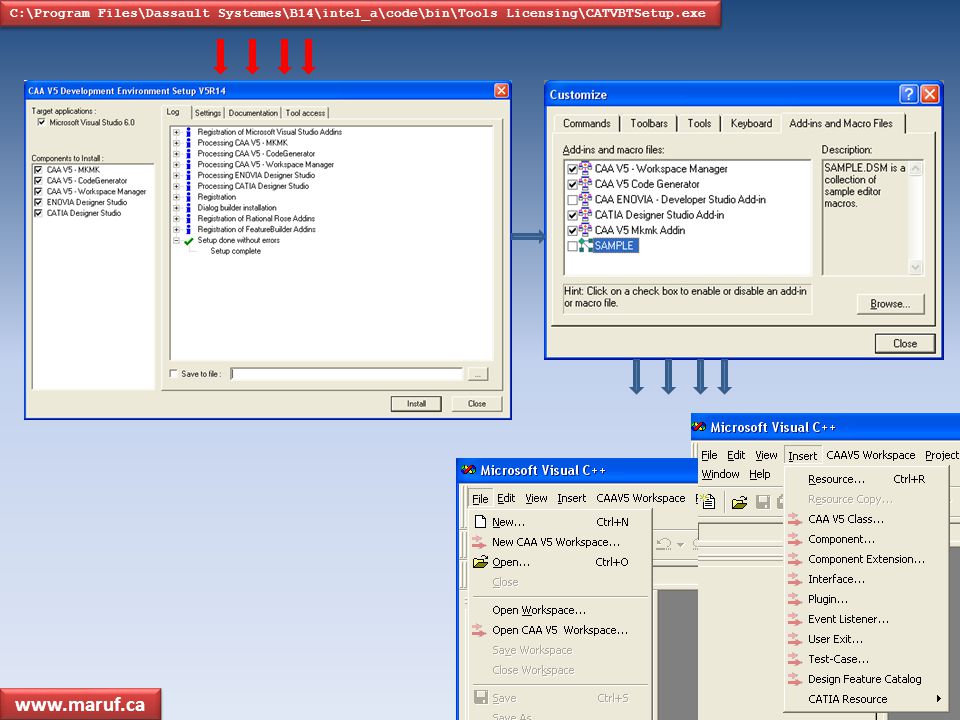Expand Registration of Microsoft Visual Studio Addins log
The image size is (960, 720).
click(176, 132)
